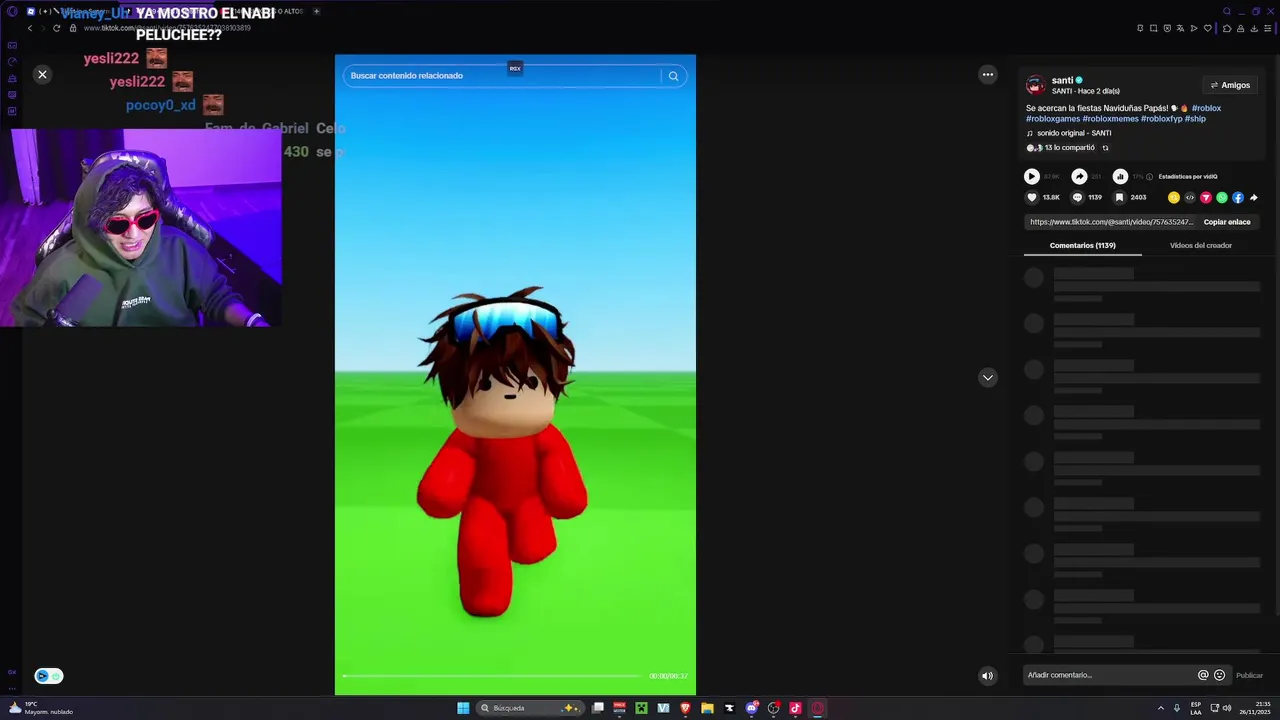Open santi's profile avatar
This screenshot has width=1280, height=720.
(x=1036, y=85)
